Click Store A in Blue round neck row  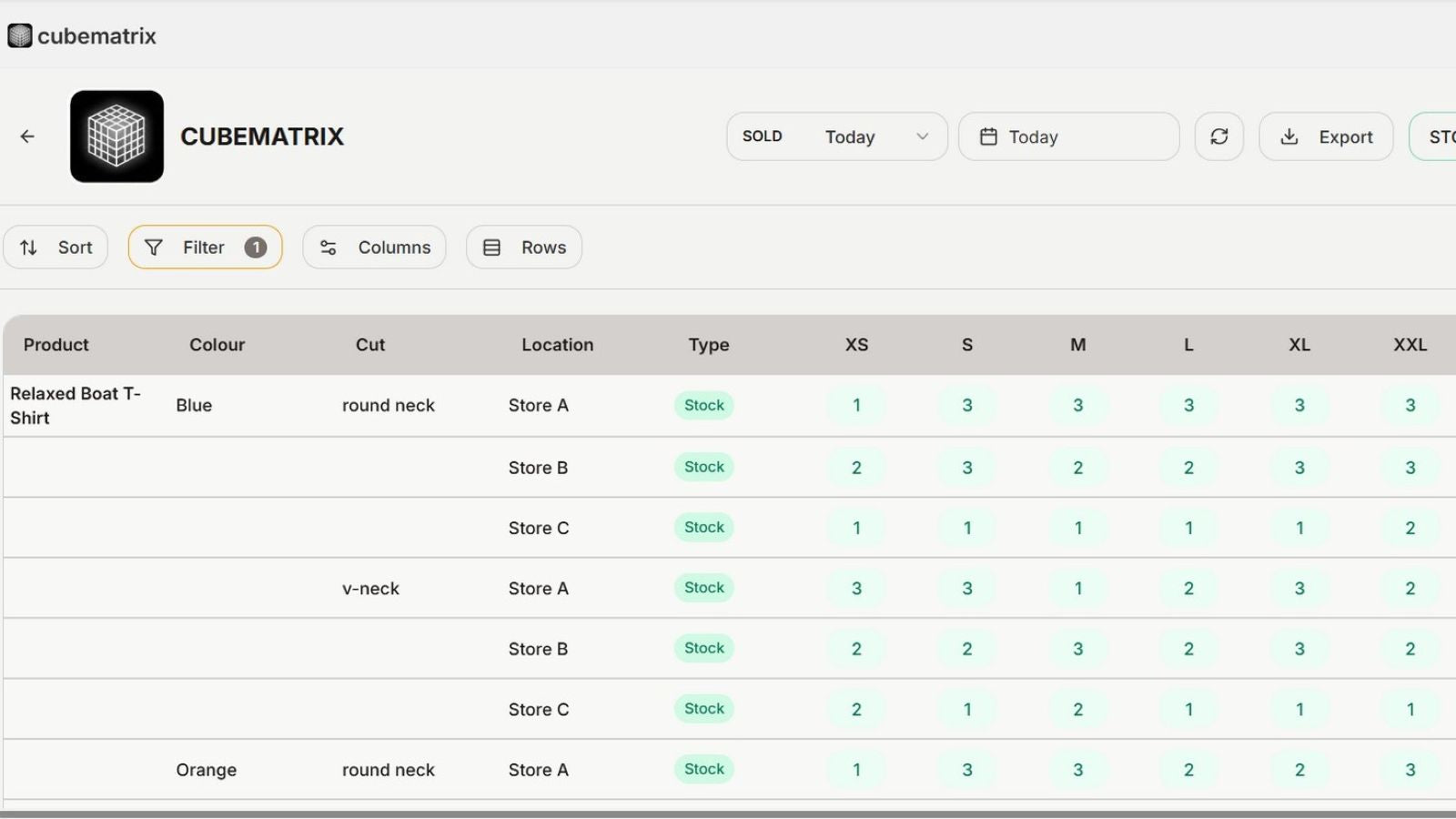click(x=539, y=406)
